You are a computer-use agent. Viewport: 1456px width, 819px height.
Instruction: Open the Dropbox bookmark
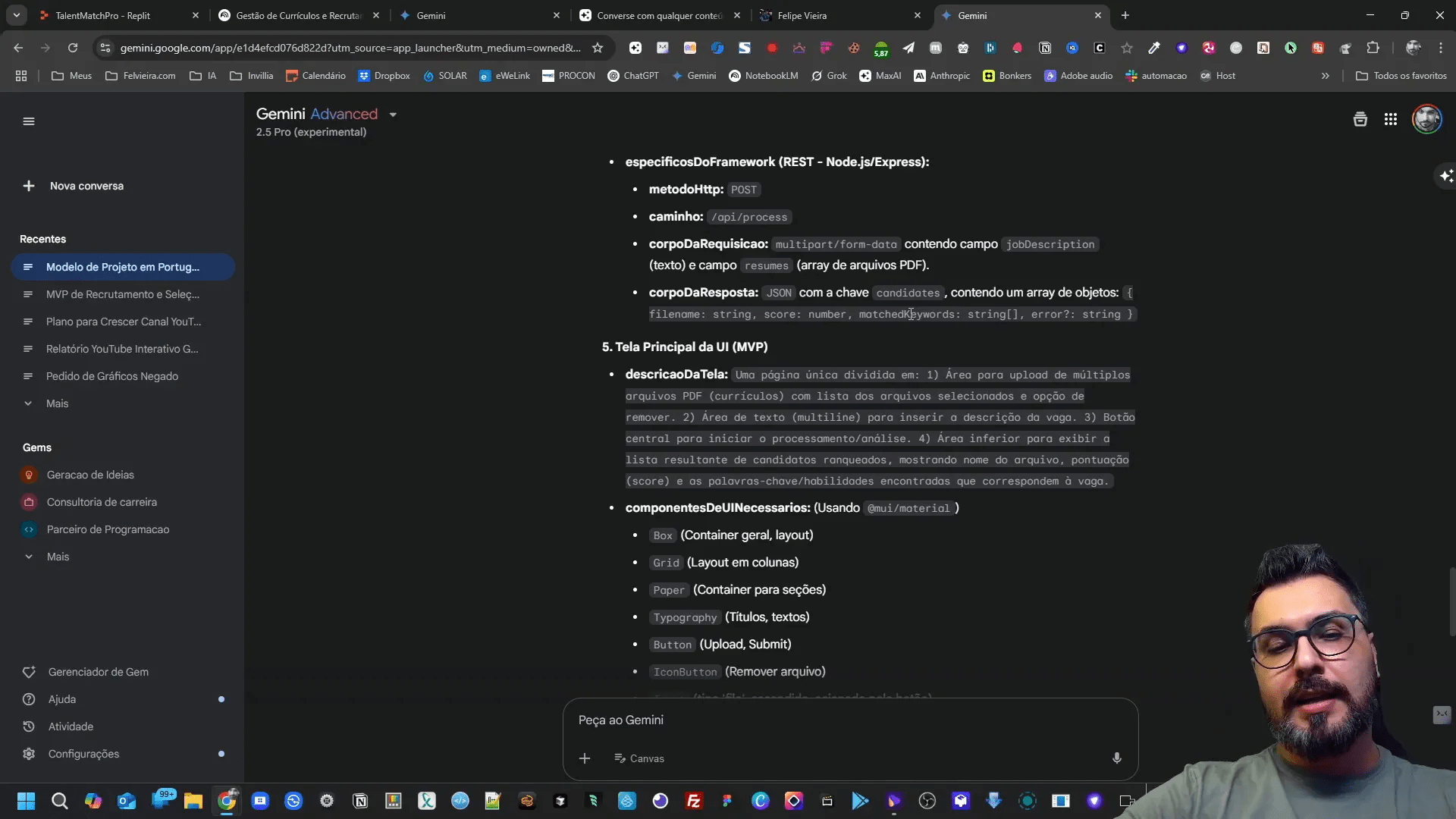pos(384,76)
